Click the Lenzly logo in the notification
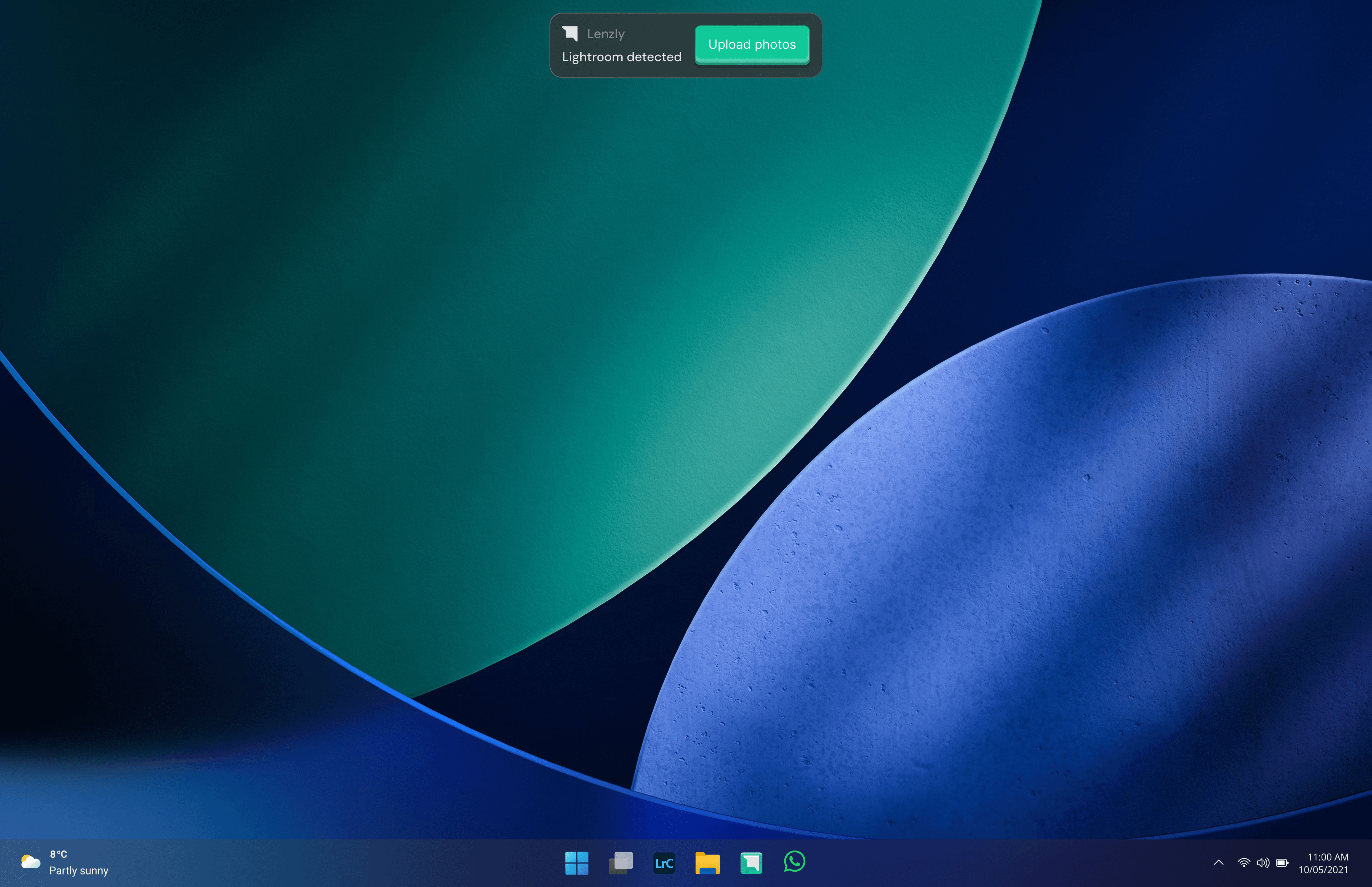 coord(570,33)
